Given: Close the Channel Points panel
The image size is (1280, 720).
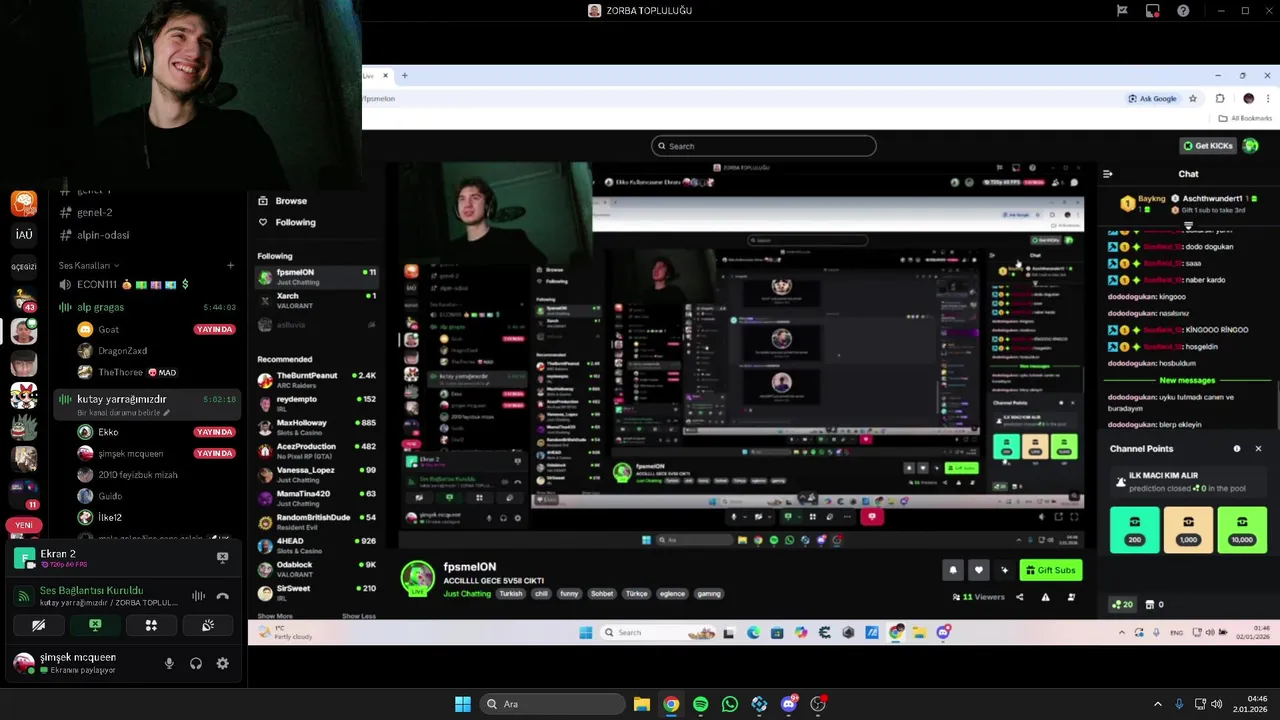Looking at the screenshot, I should click(x=1258, y=449).
